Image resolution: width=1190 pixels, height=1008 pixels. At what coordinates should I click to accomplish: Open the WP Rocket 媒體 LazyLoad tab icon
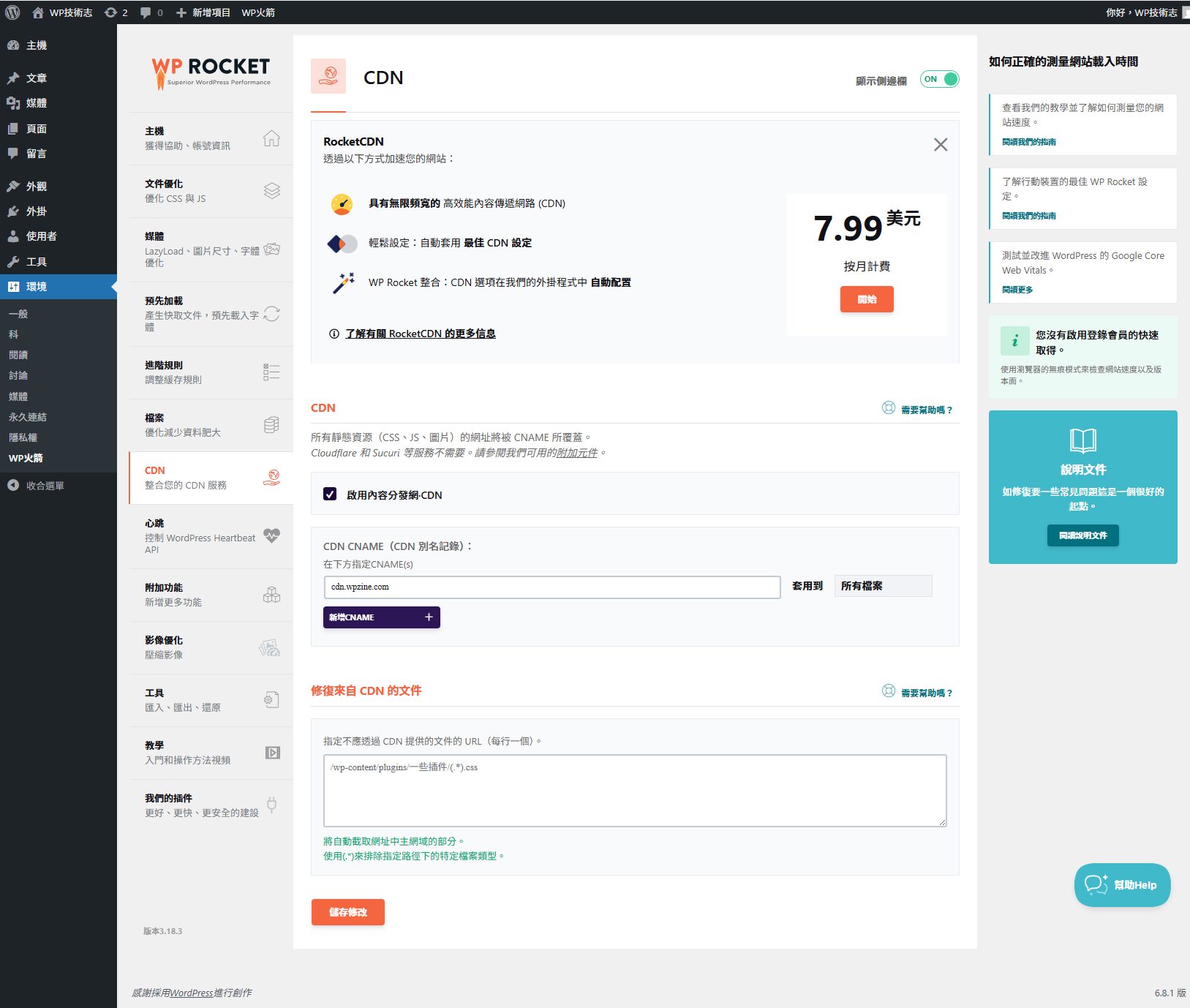[x=271, y=249]
